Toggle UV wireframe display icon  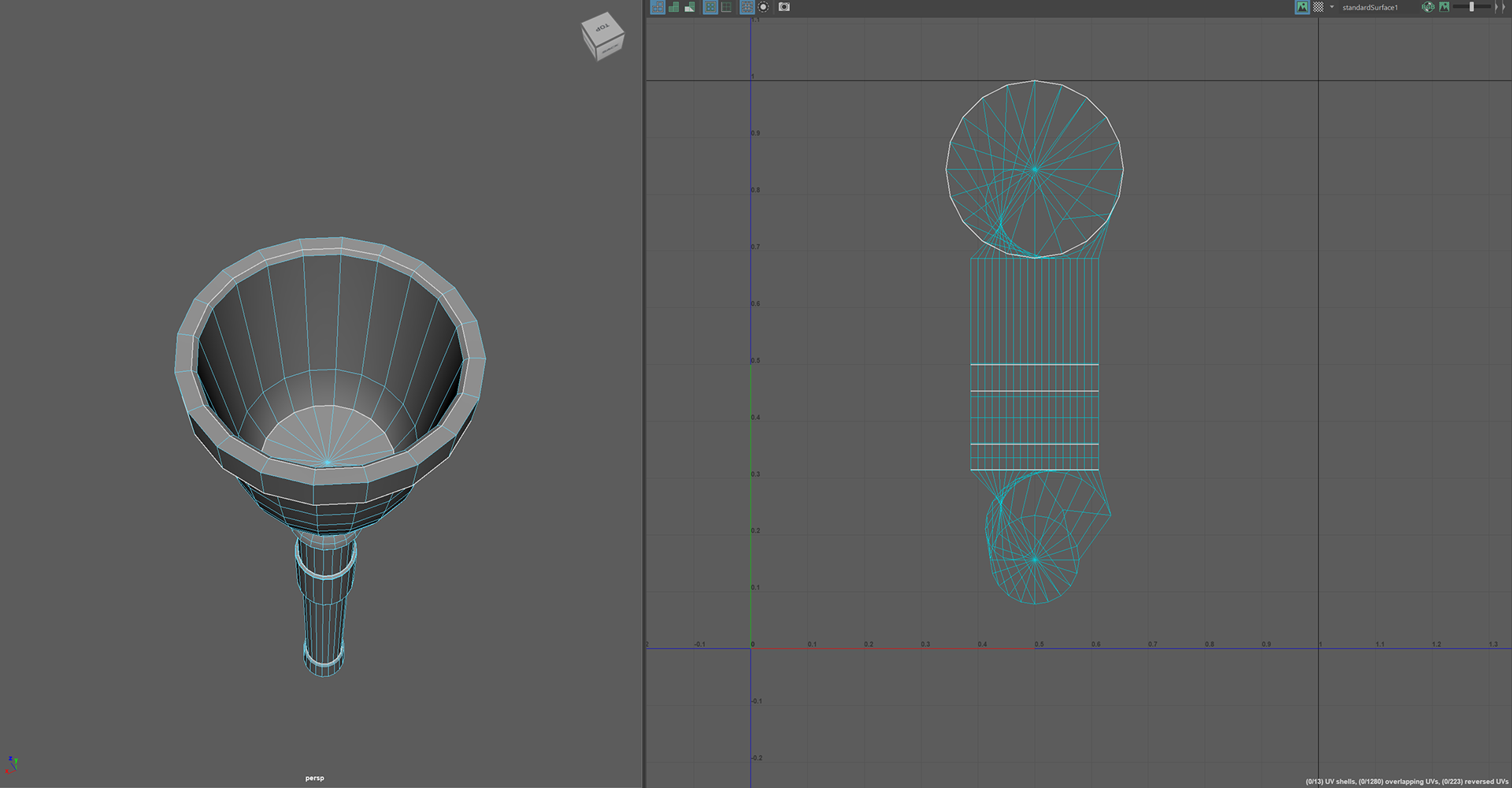point(658,7)
